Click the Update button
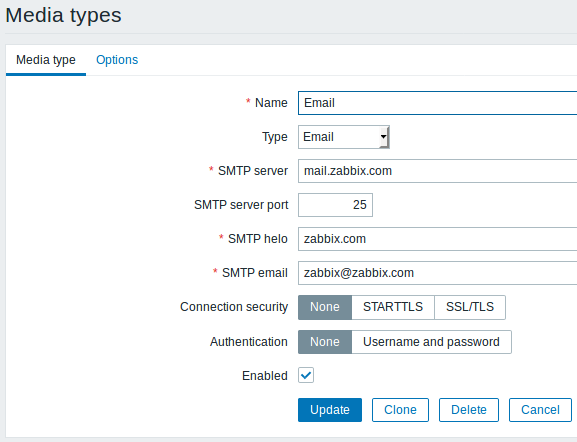Viewport: 577px width, 442px height. click(x=330, y=410)
